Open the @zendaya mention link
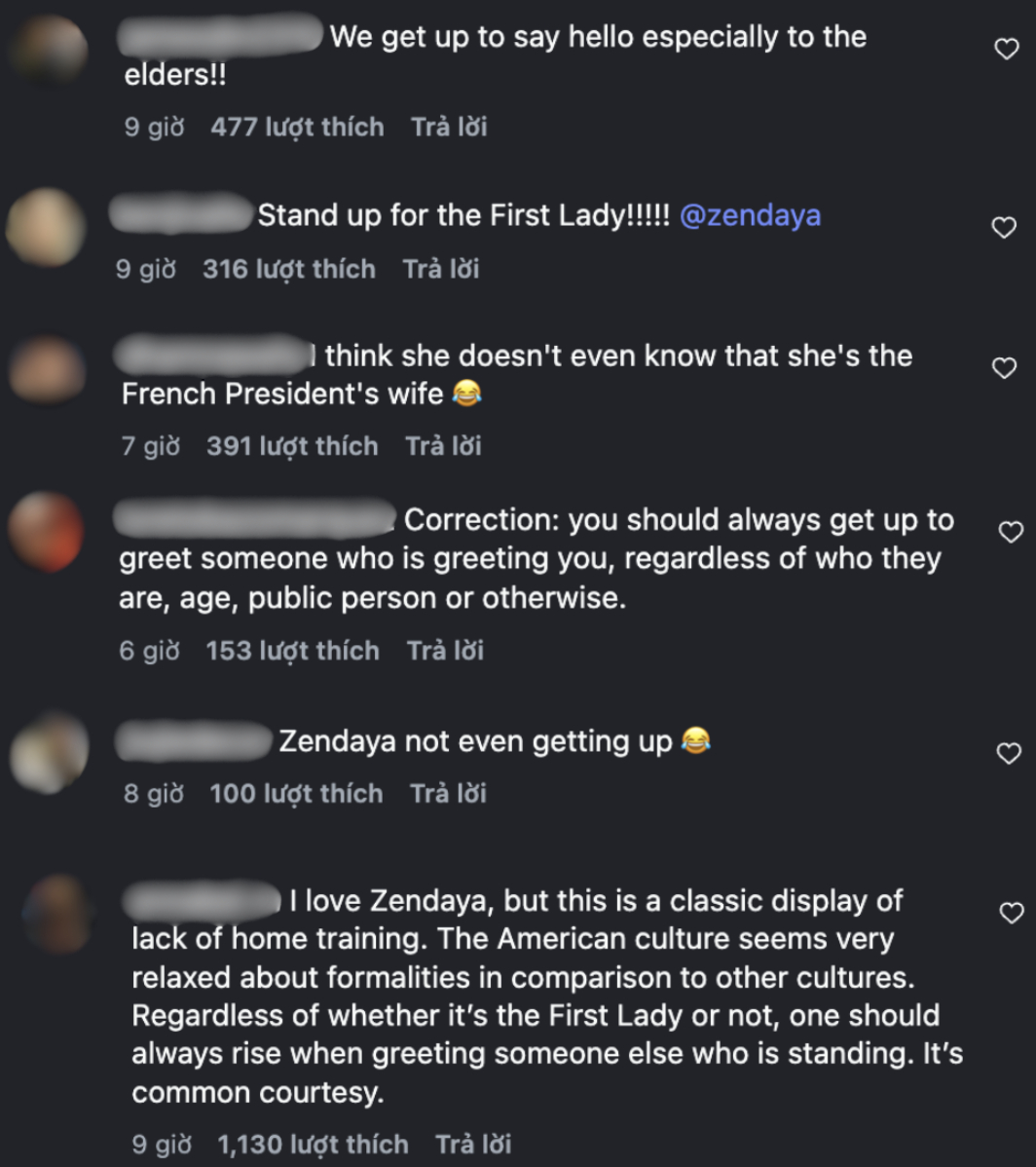The height and width of the screenshot is (1167, 1036). 751,216
